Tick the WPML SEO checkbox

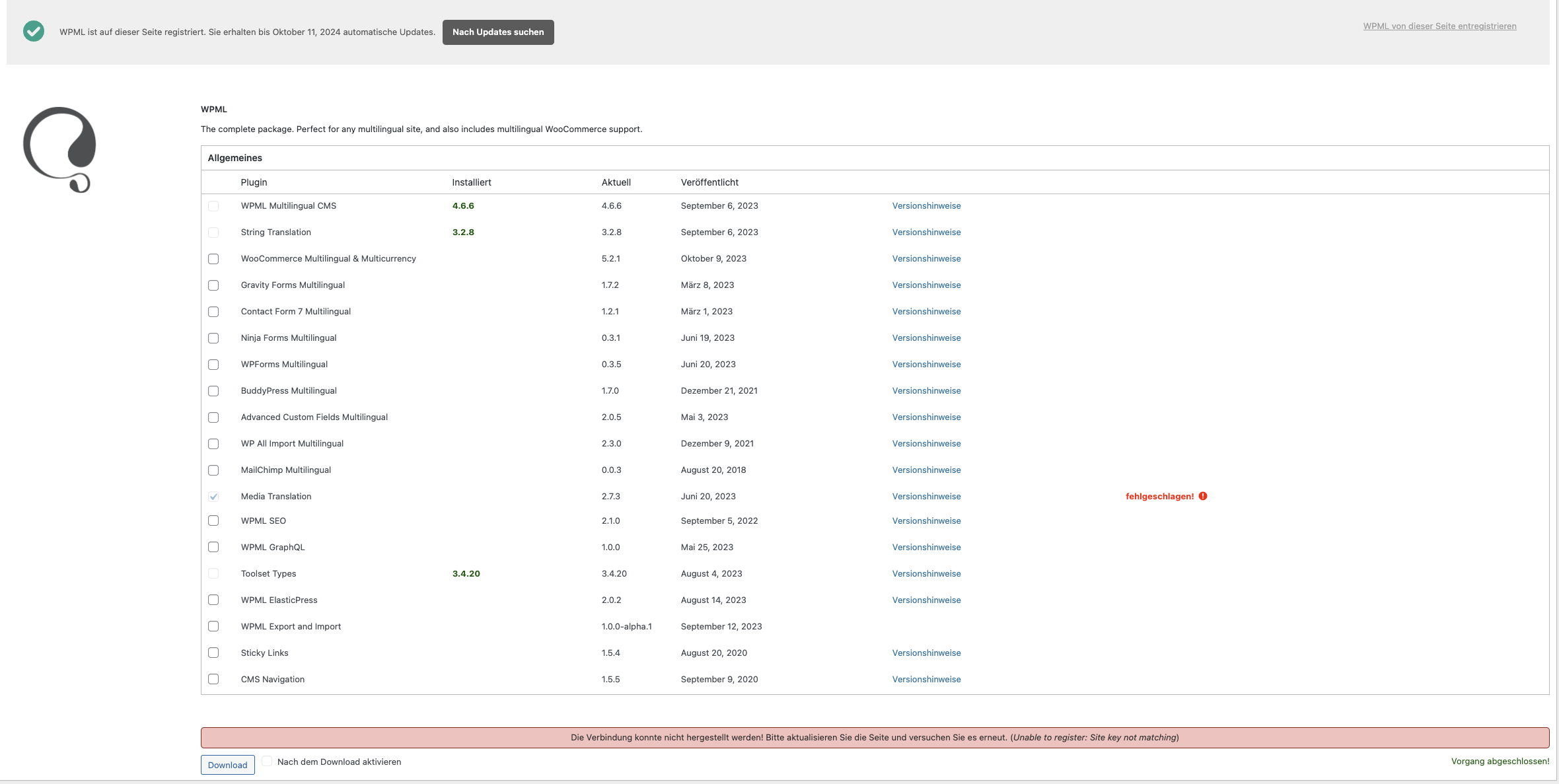(213, 520)
